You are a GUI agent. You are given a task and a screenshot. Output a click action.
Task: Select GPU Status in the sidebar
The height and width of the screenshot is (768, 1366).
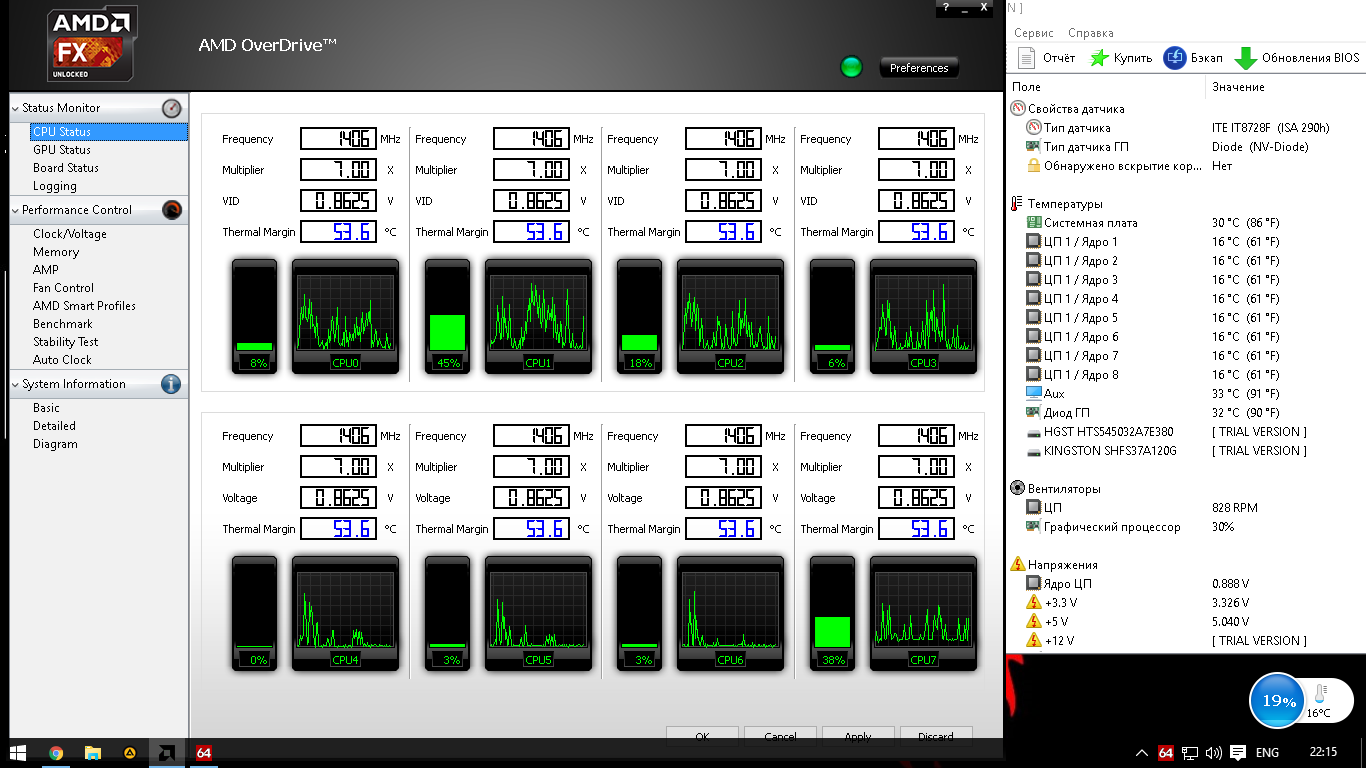pyautogui.click(x=62, y=150)
